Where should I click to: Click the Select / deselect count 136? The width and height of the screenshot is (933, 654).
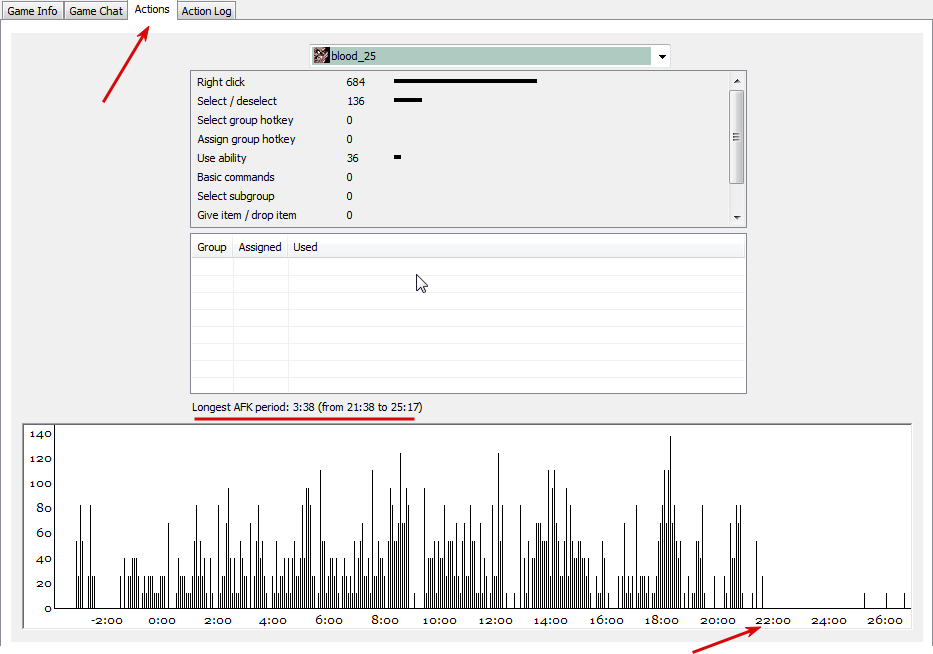point(356,101)
